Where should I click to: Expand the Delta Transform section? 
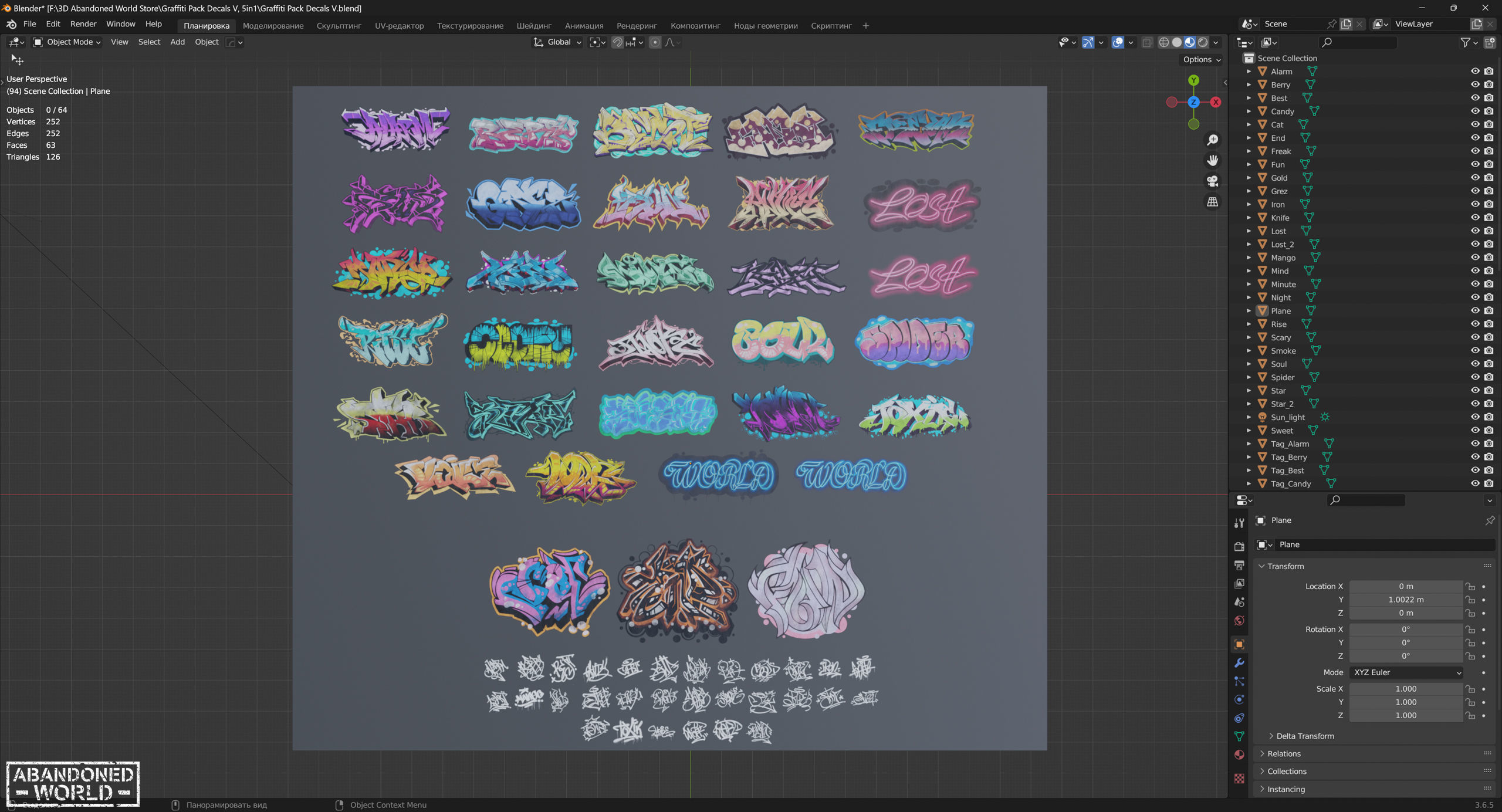click(x=1304, y=736)
